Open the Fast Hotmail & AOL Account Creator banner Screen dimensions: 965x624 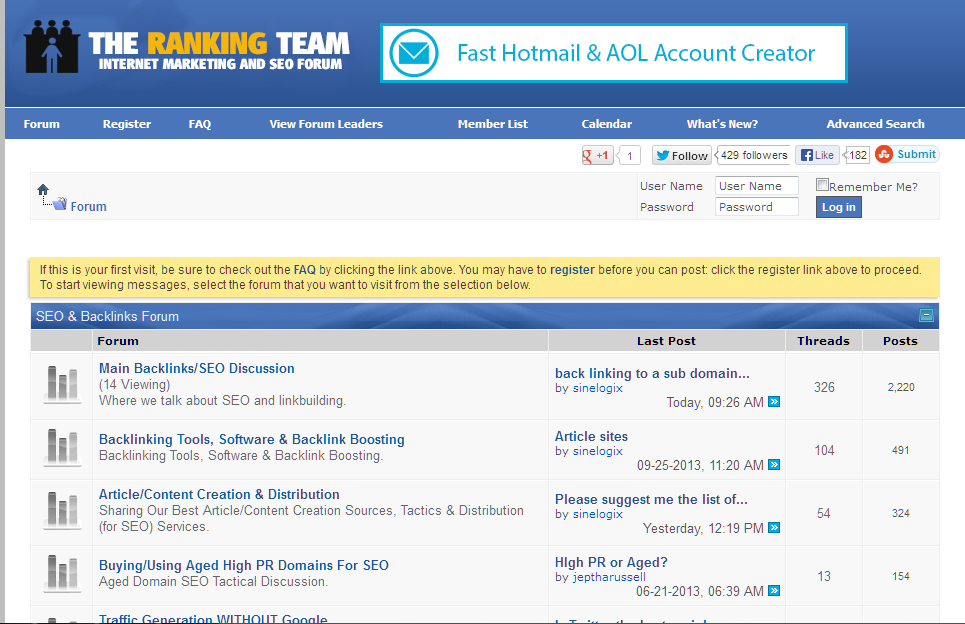point(614,53)
